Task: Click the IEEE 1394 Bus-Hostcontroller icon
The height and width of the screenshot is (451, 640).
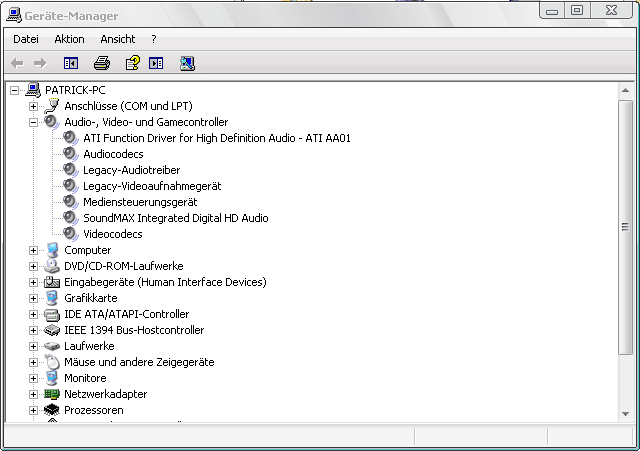Action: [x=52, y=330]
